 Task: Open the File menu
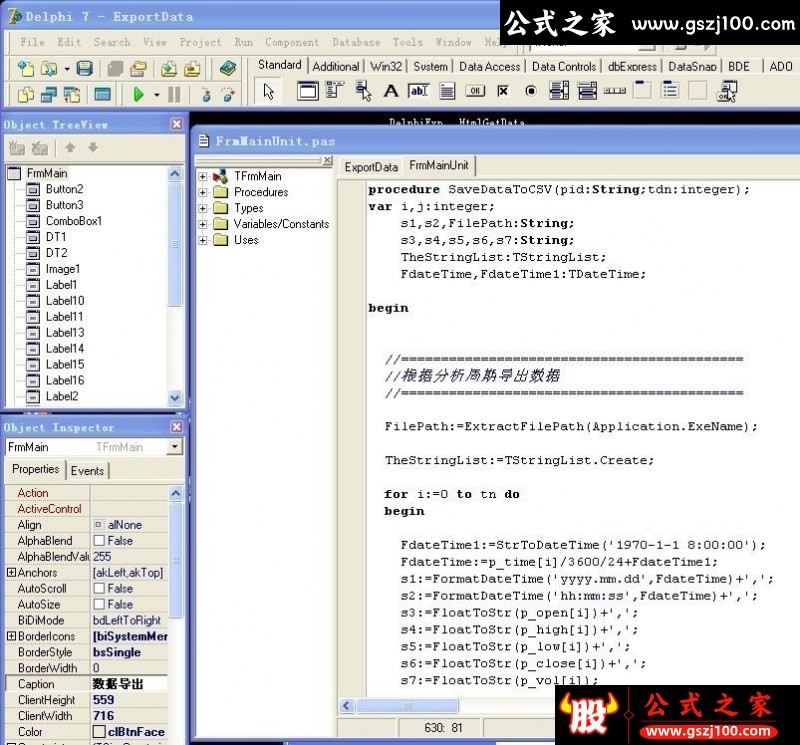pyautogui.click(x=32, y=42)
